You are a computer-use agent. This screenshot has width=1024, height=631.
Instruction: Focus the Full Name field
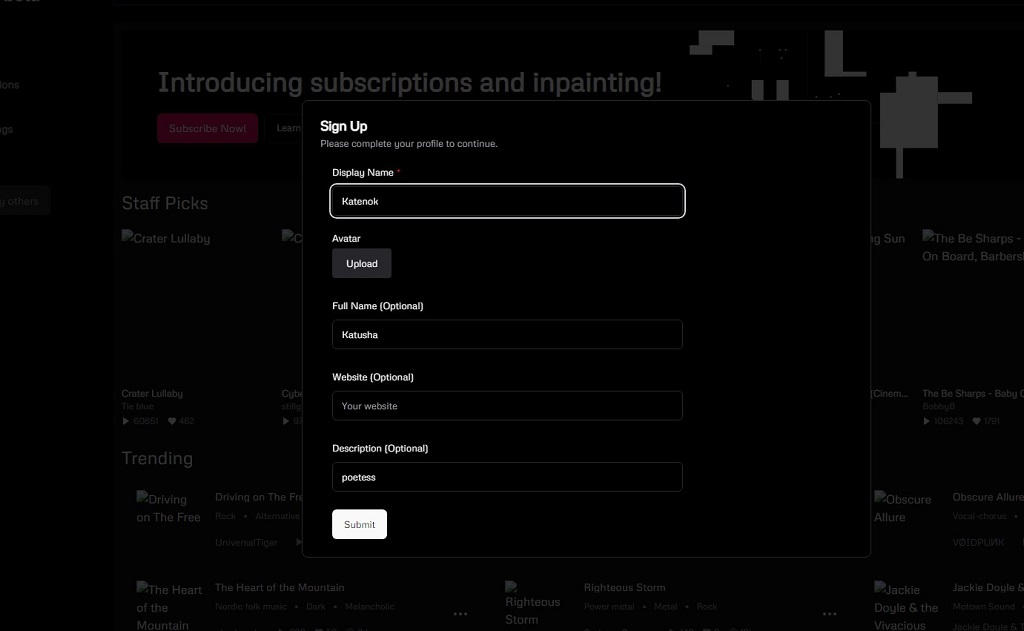507,335
